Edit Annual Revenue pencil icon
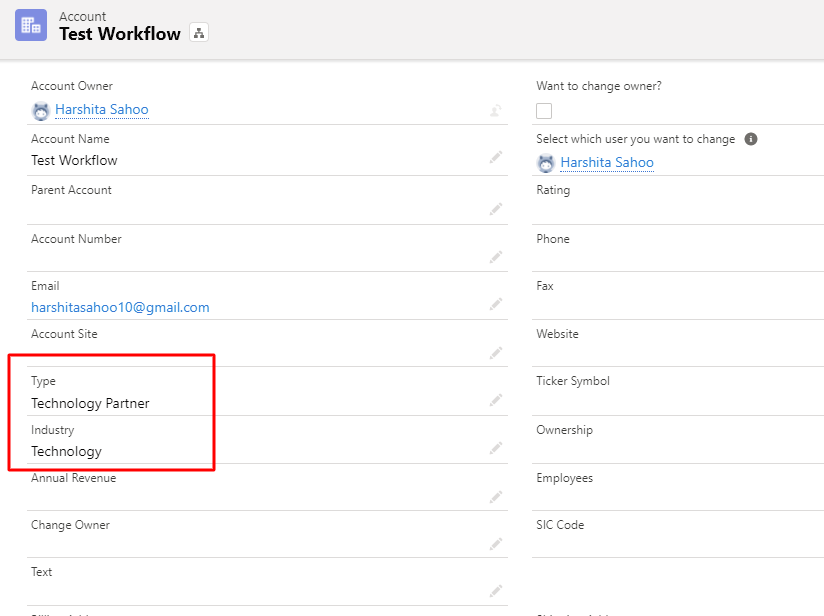Screen dimensions: 824x616 coord(496,496)
